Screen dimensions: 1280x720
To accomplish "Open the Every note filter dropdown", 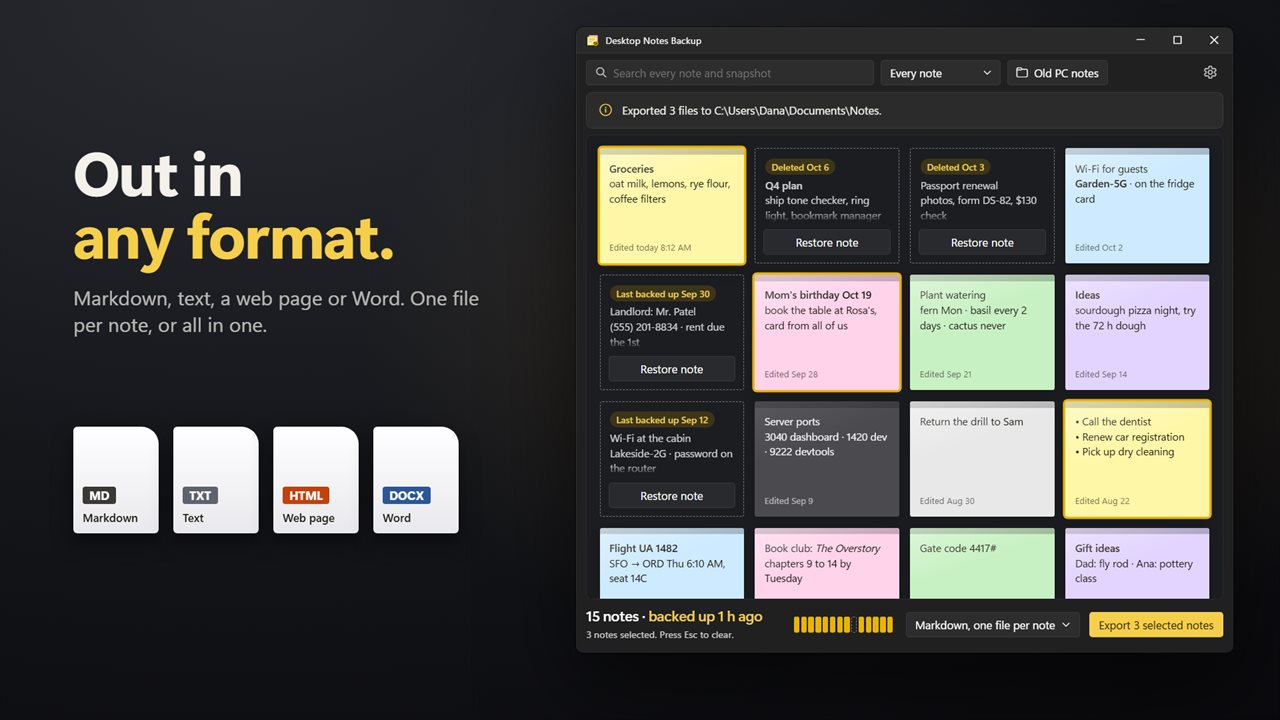I will click(940, 73).
